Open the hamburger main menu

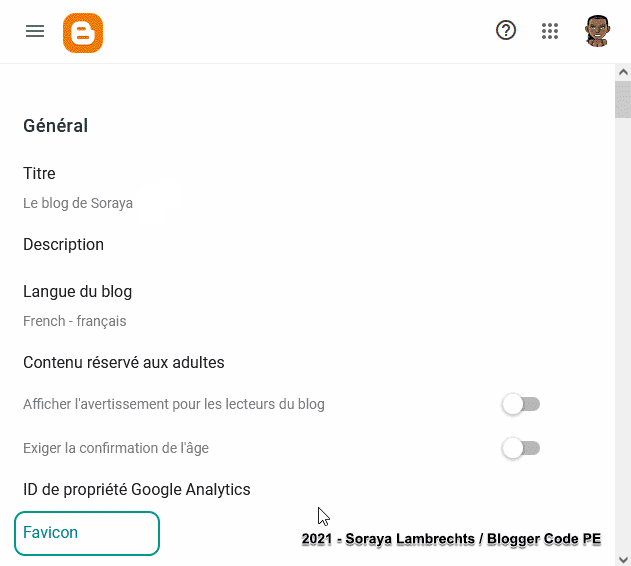35,31
